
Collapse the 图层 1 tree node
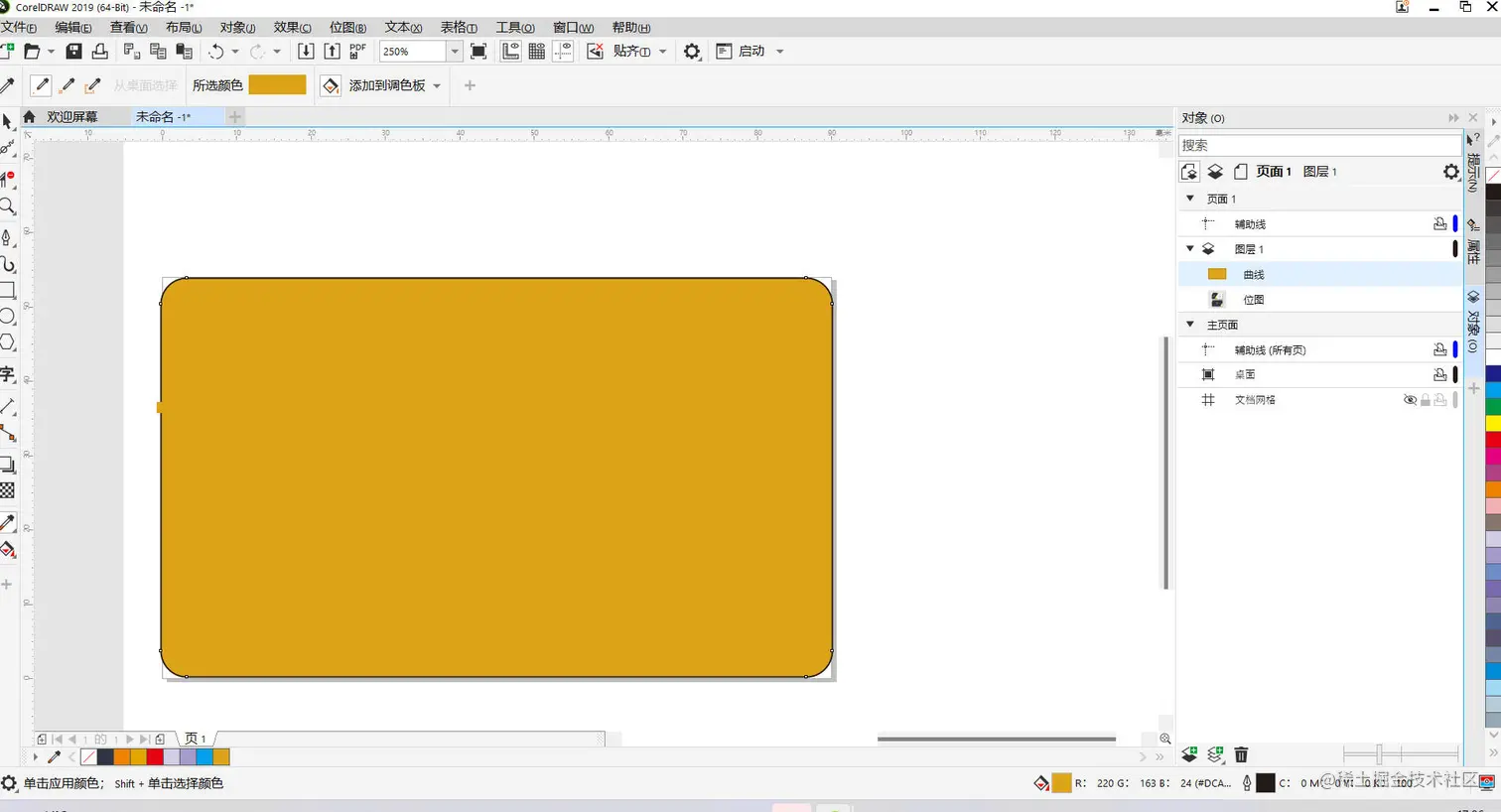[x=1190, y=249]
